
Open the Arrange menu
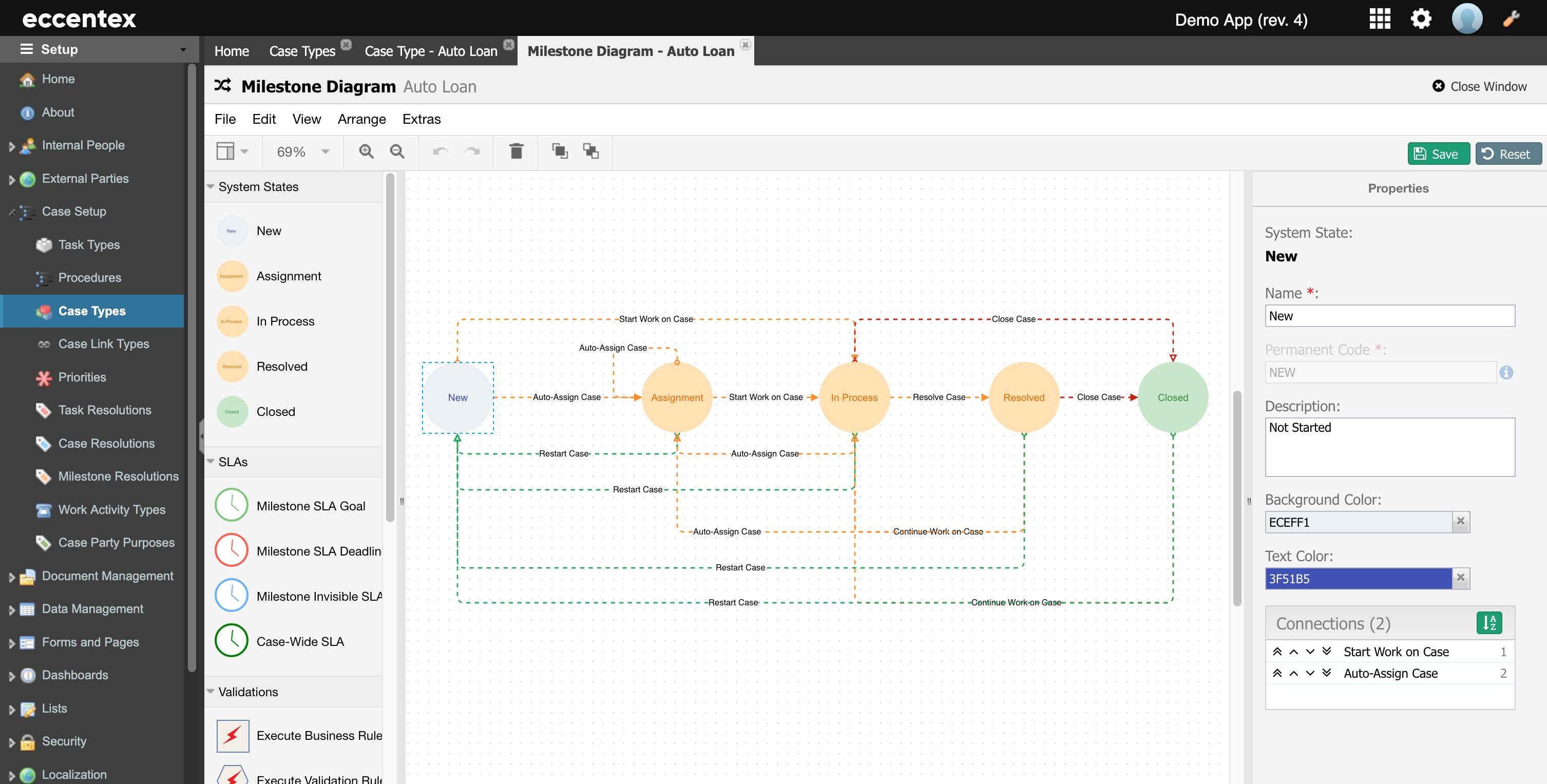pos(361,119)
